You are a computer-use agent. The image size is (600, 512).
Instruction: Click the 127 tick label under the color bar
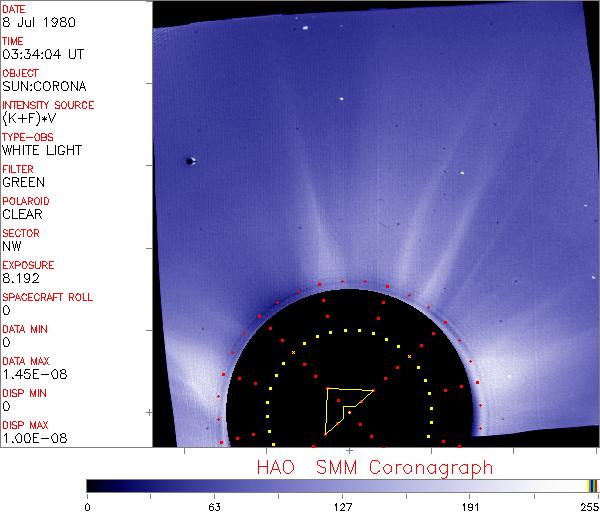coord(342,504)
